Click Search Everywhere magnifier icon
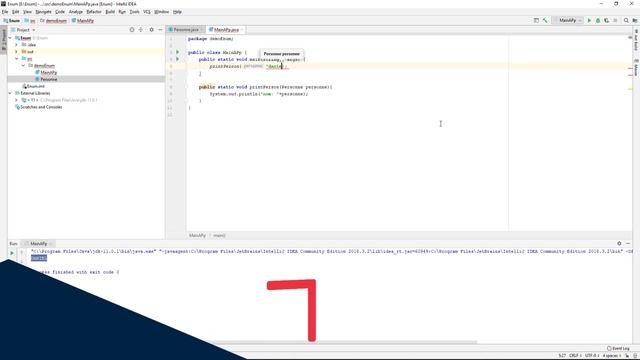Screen dimensions: 640x360 (x=626, y=20)
